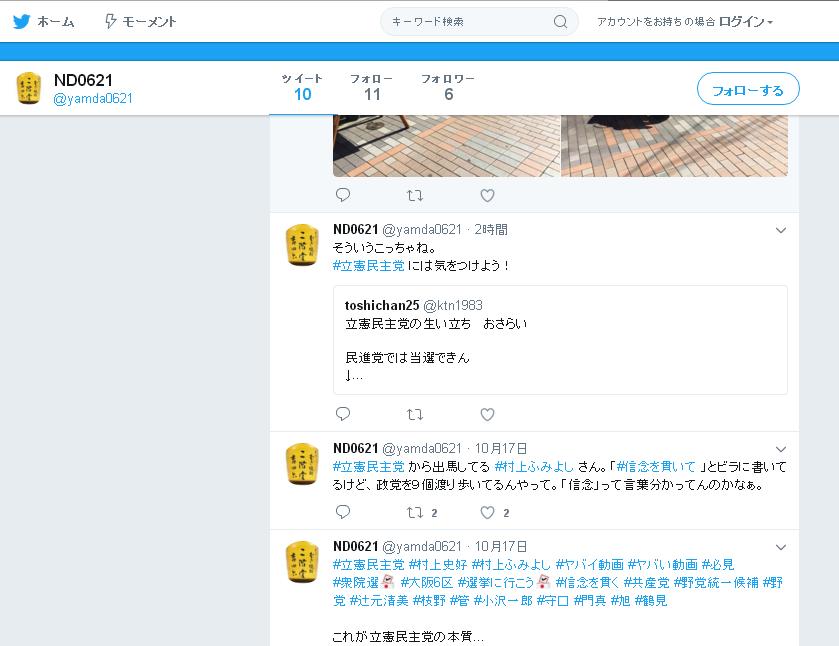Open the #辻元清美 hashtag

(x=379, y=601)
